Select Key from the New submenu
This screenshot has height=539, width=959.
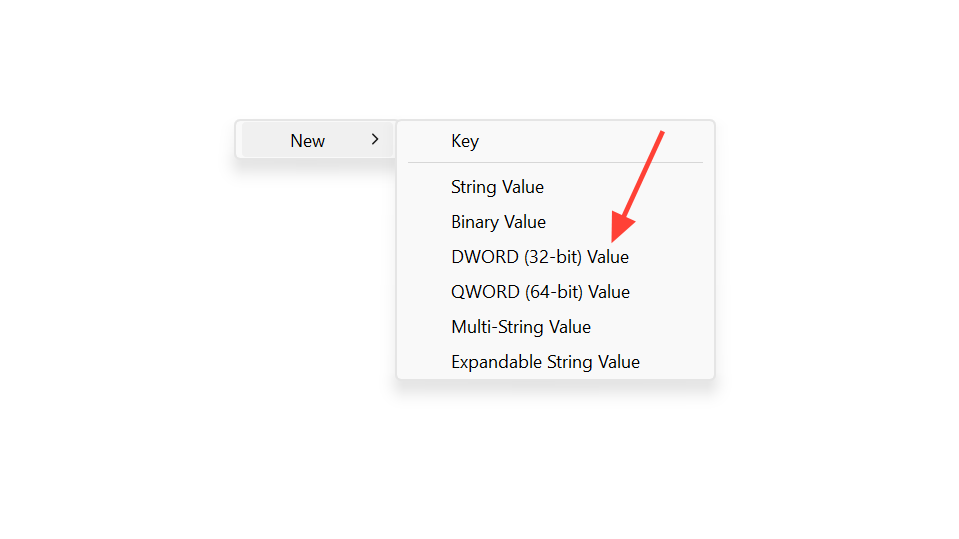[465, 141]
